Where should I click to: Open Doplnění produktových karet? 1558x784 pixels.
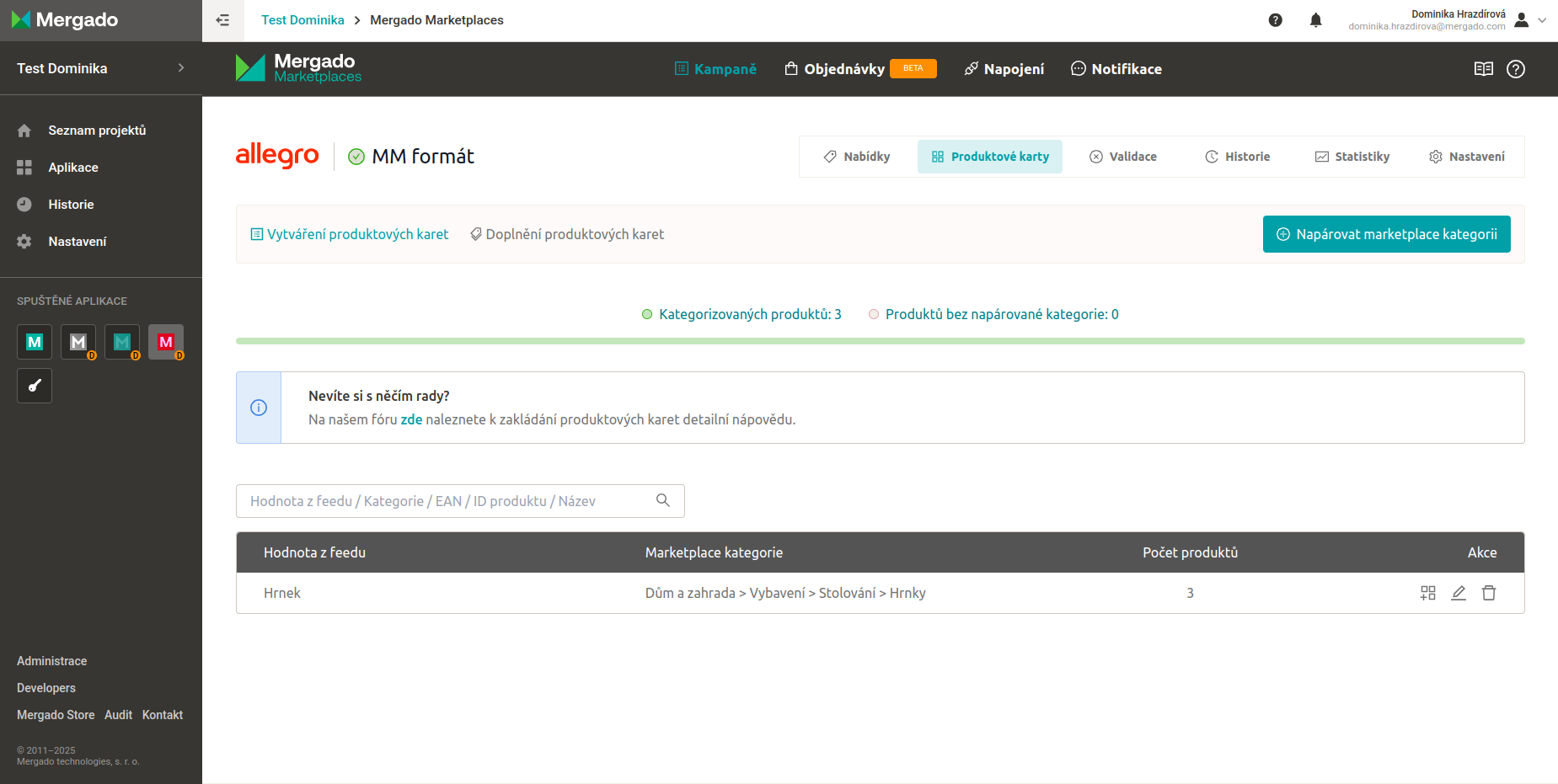(x=567, y=234)
